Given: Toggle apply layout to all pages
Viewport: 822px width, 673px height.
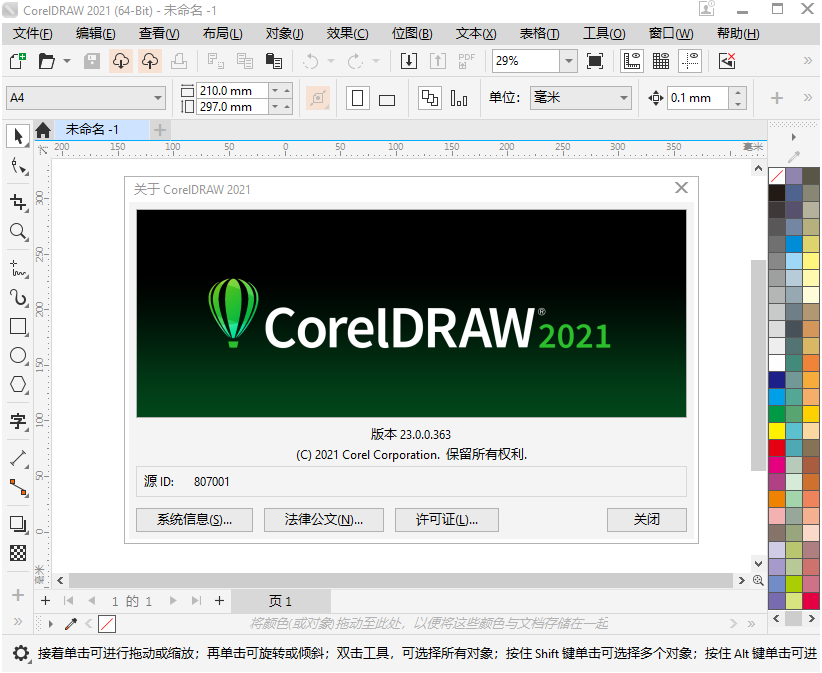Looking at the screenshot, I should (x=430, y=98).
